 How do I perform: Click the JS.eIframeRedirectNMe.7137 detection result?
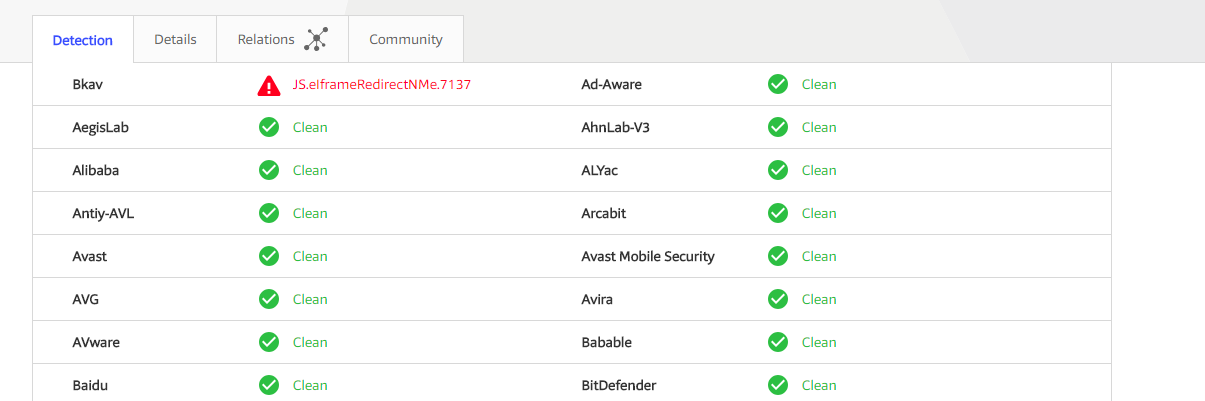(x=381, y=85)
